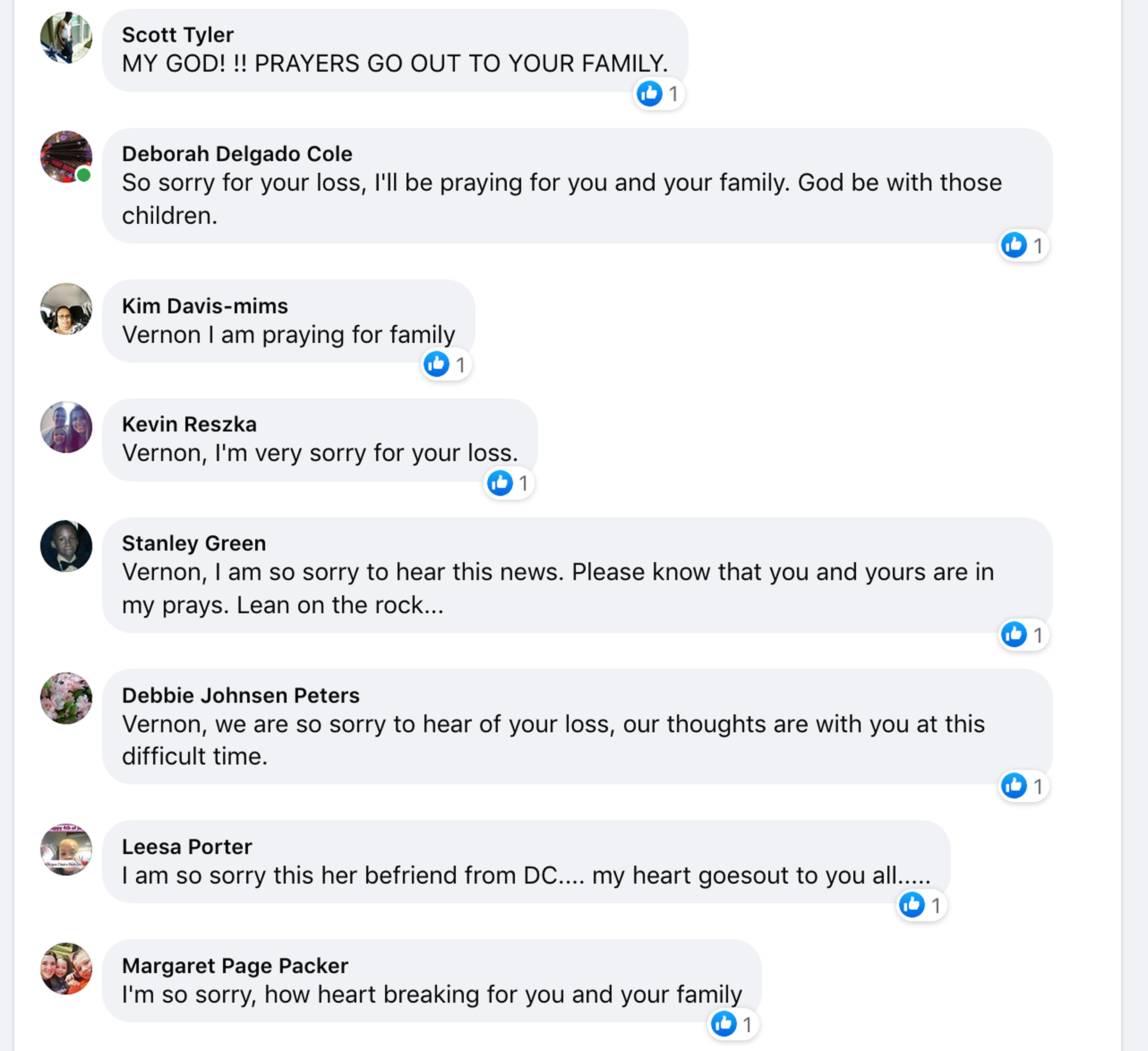This screenshot has width=1148, height=1051.
Task: Click the Kevin Reszka name link
Action: pos(189,424)
